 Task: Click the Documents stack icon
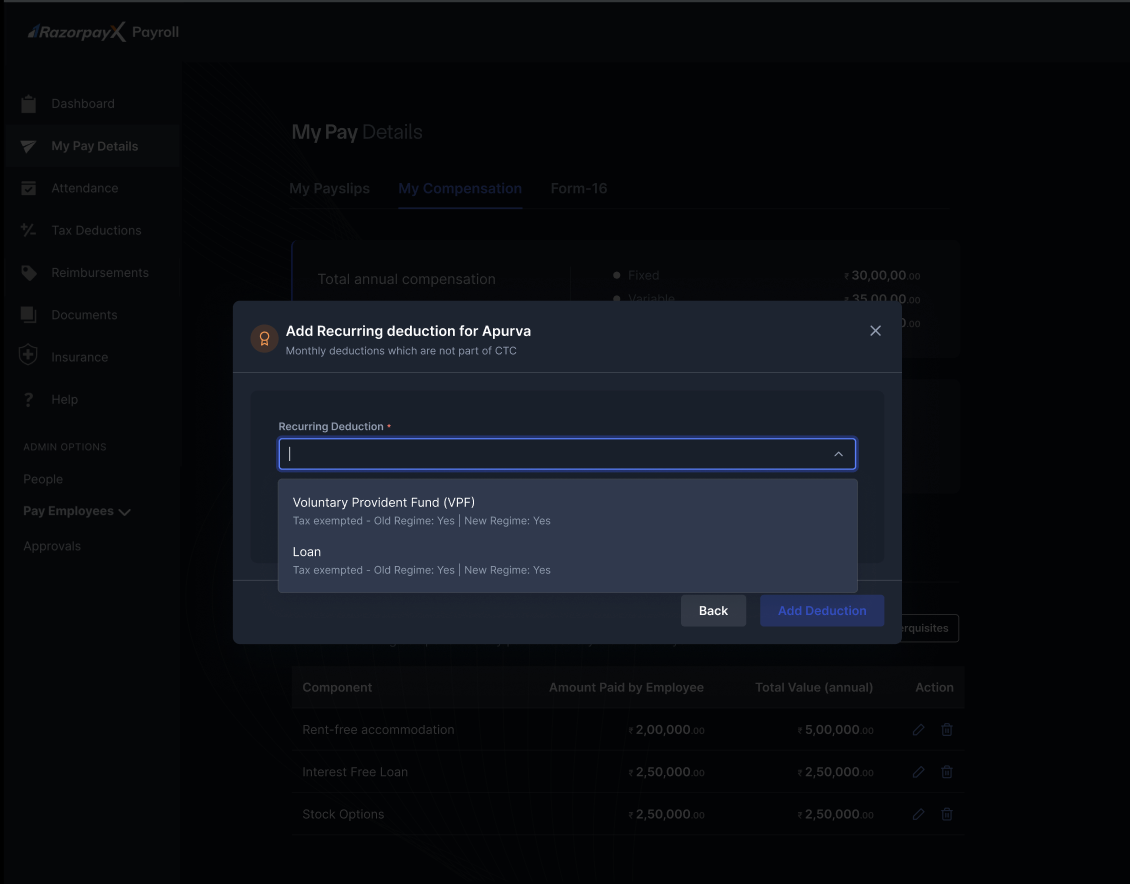click(x=29, y=315)
